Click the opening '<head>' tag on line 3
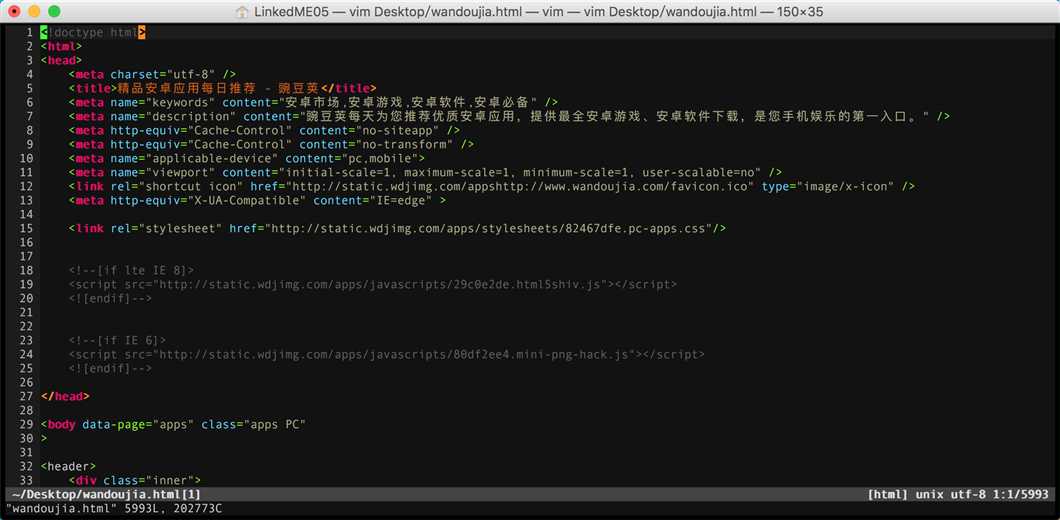The image size is (1060, 520). coord(61,60)
